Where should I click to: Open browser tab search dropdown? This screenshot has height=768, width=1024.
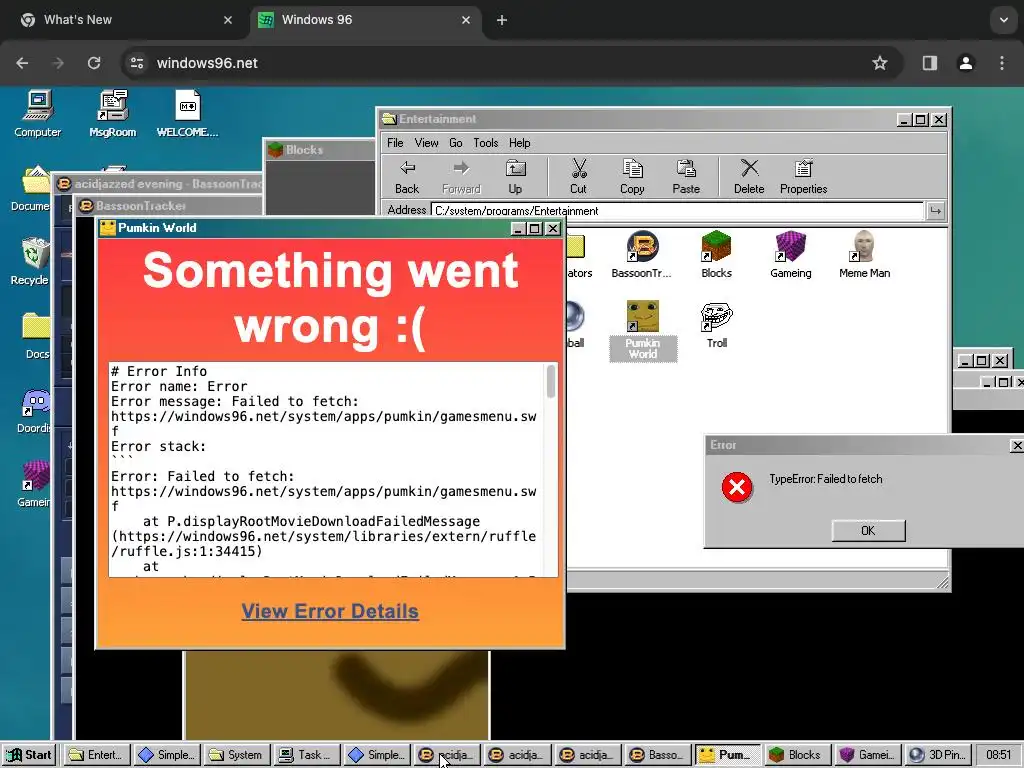(x=1004, y=20)
